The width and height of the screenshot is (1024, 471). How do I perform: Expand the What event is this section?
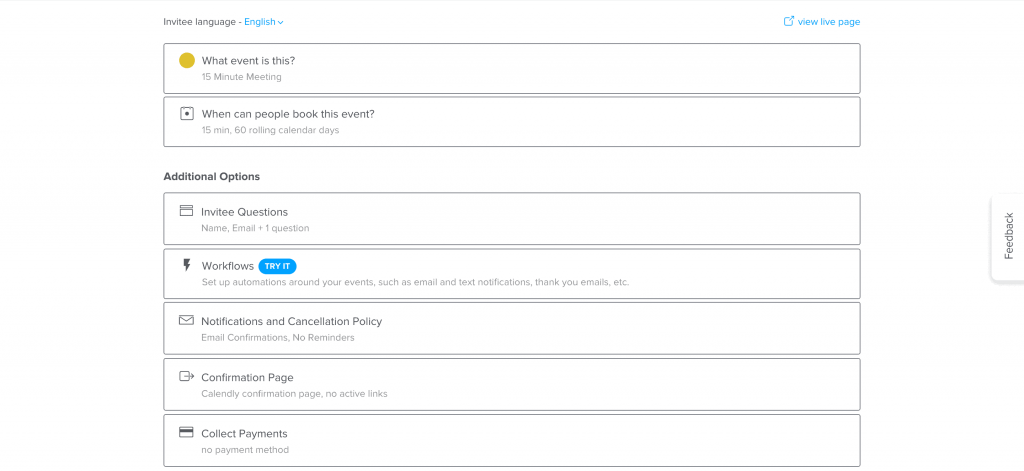point(512,69)
